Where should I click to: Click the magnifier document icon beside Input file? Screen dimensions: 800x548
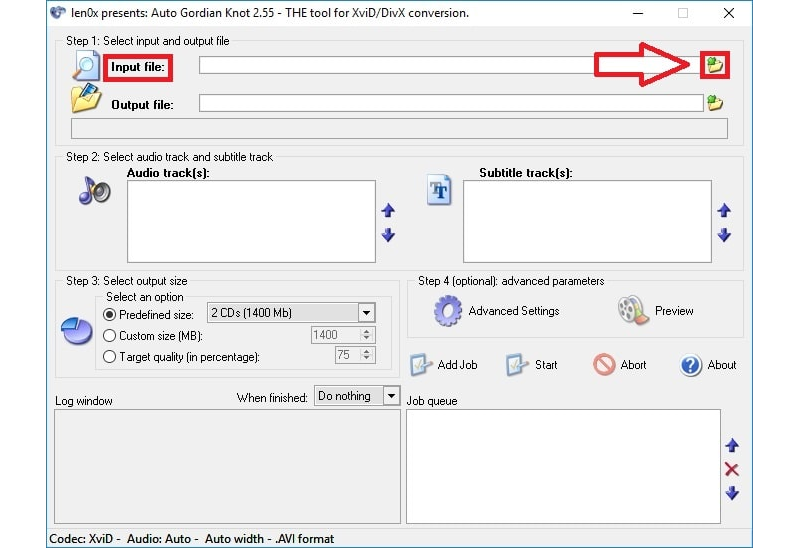pyautogui.click(x=86, y=66)
